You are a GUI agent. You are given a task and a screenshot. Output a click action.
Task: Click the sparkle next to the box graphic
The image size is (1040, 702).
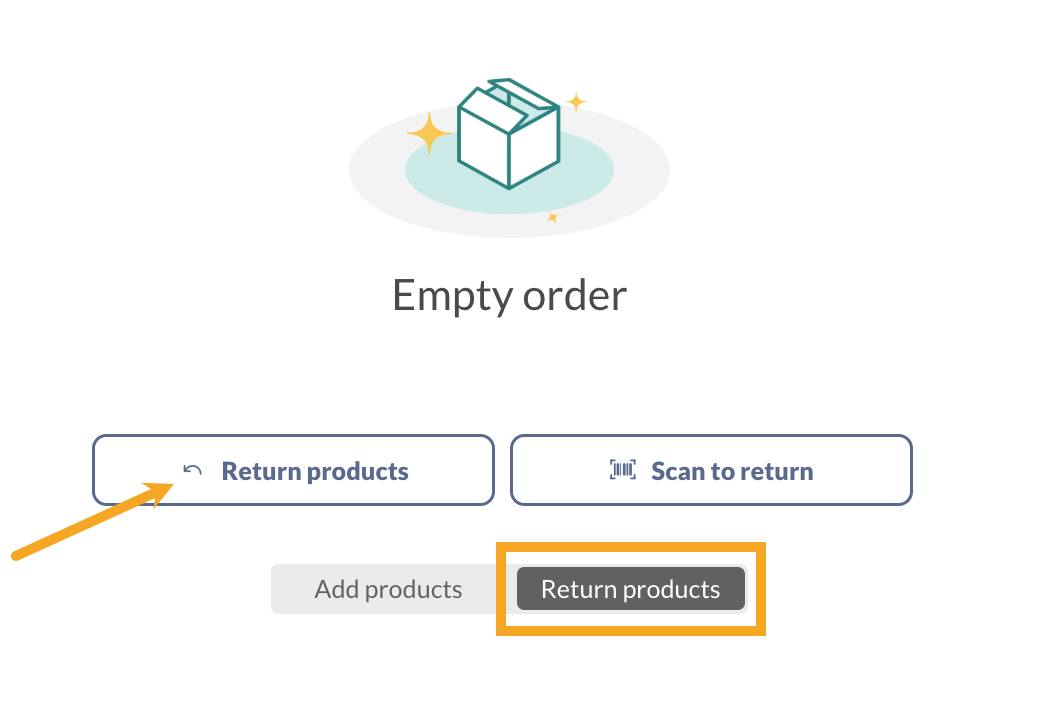point(431,133)
